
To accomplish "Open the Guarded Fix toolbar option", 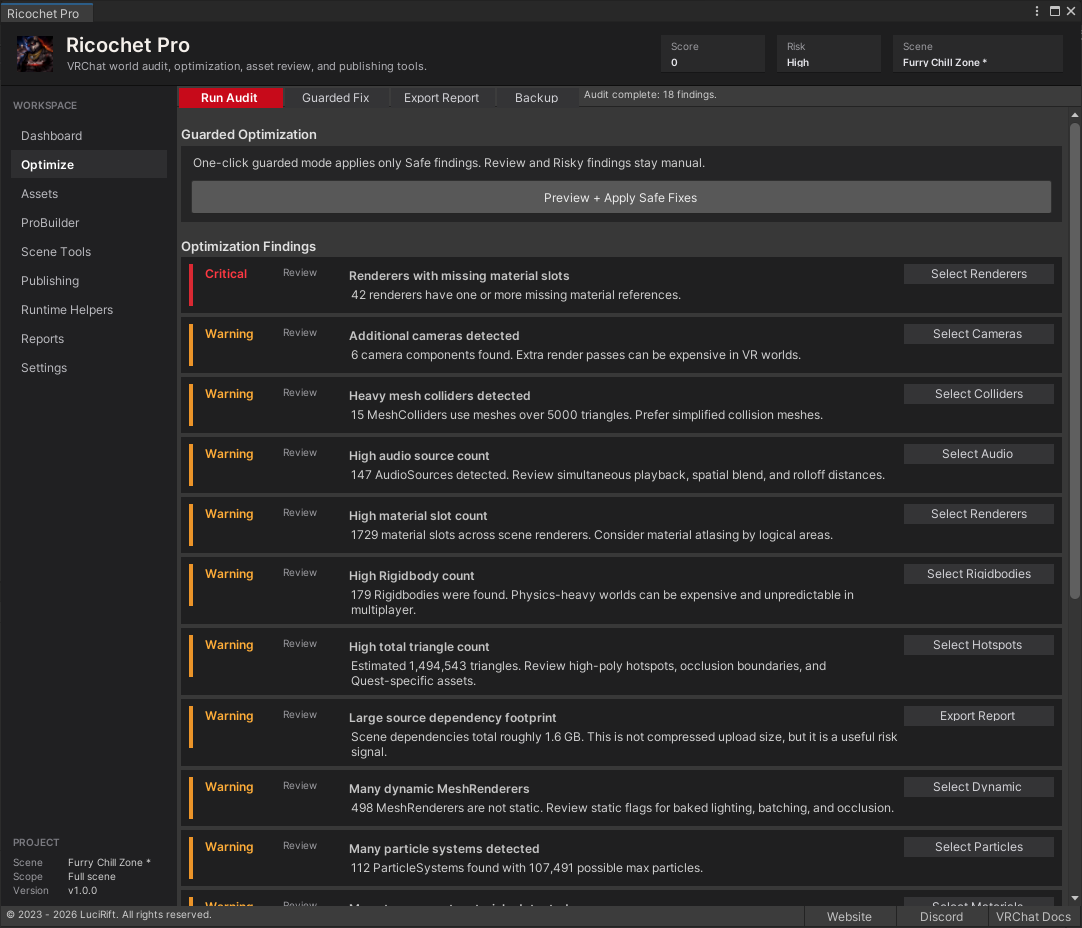I will point(335,98).
